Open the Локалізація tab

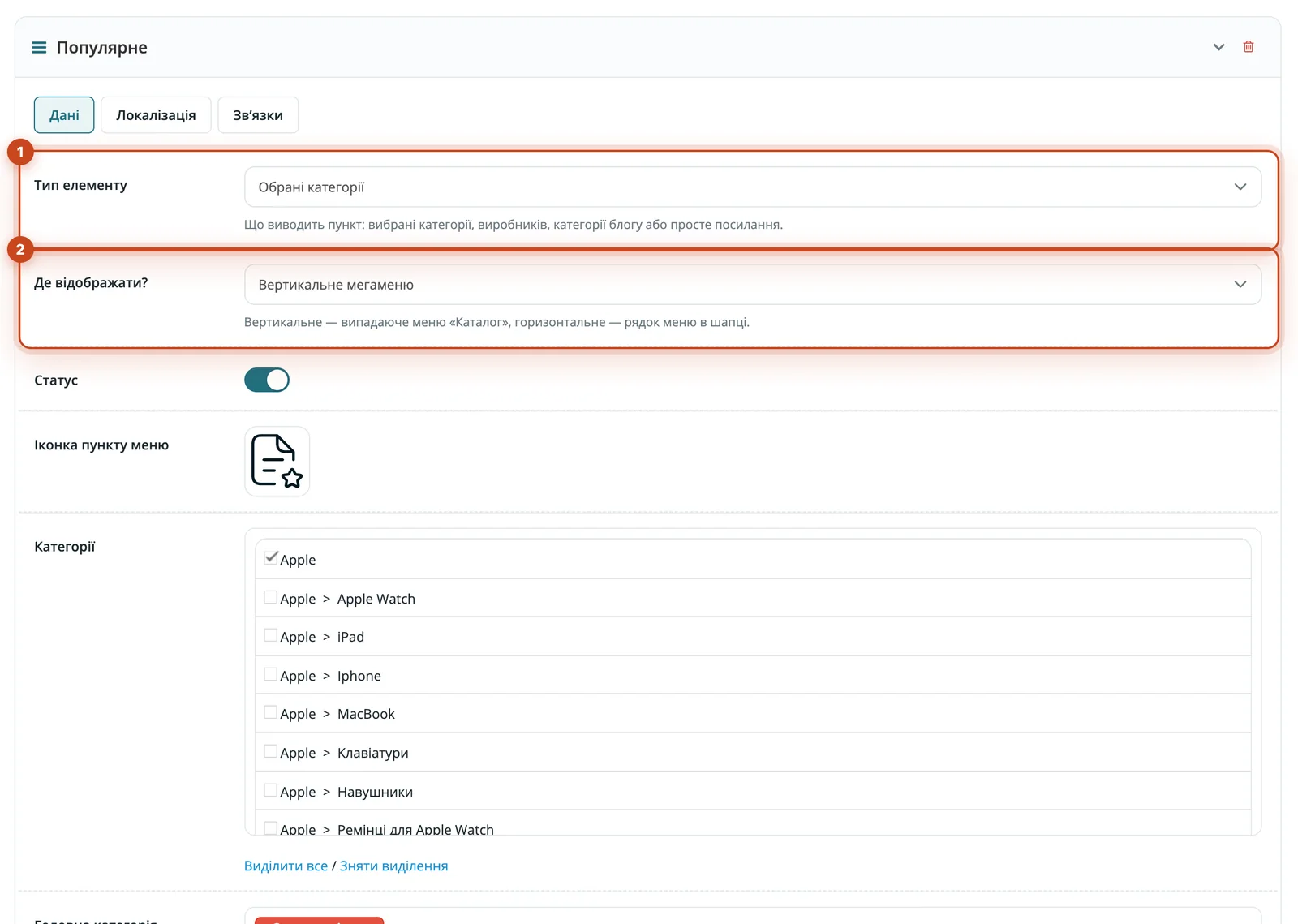point(156,115)
